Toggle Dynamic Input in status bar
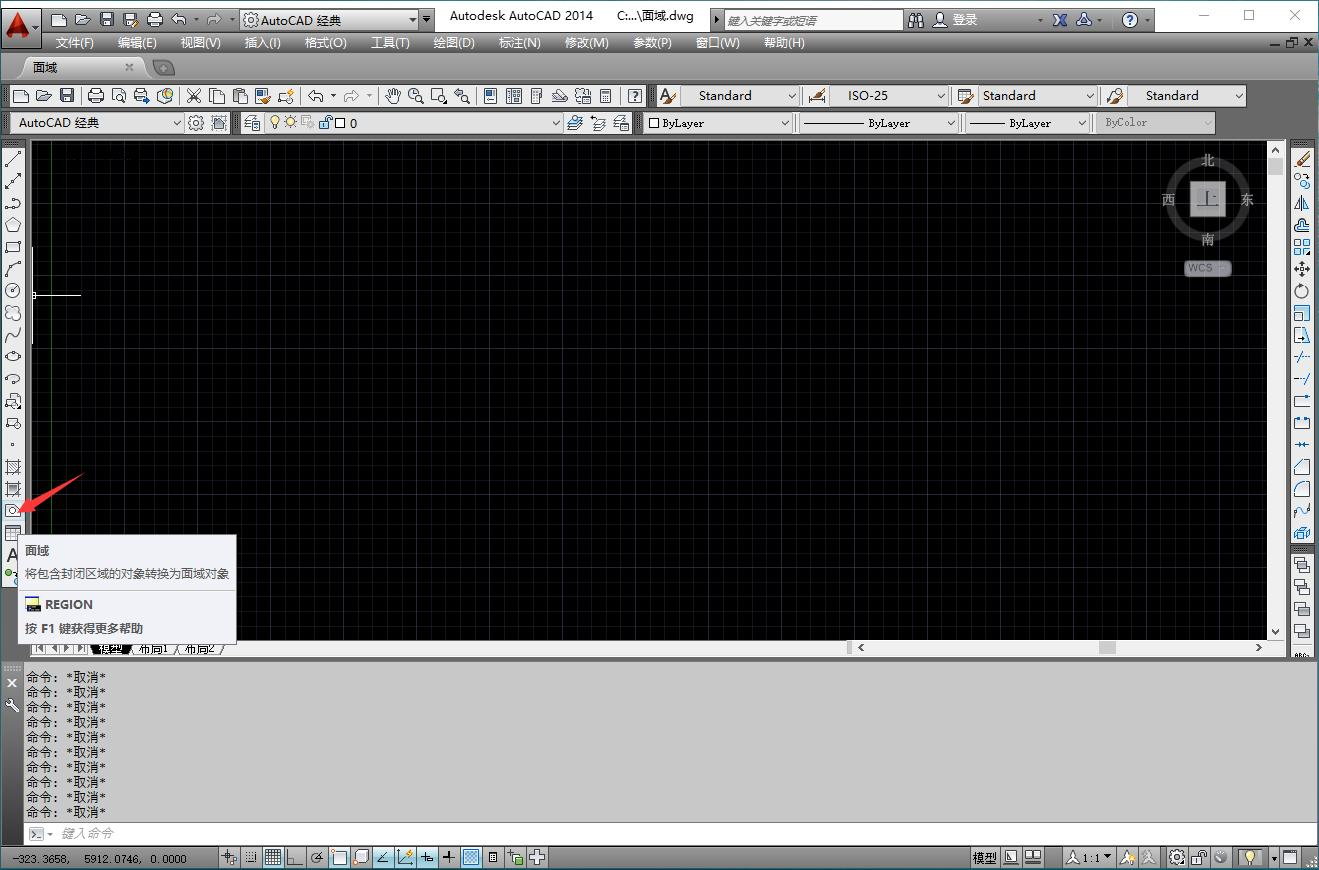 427,857
